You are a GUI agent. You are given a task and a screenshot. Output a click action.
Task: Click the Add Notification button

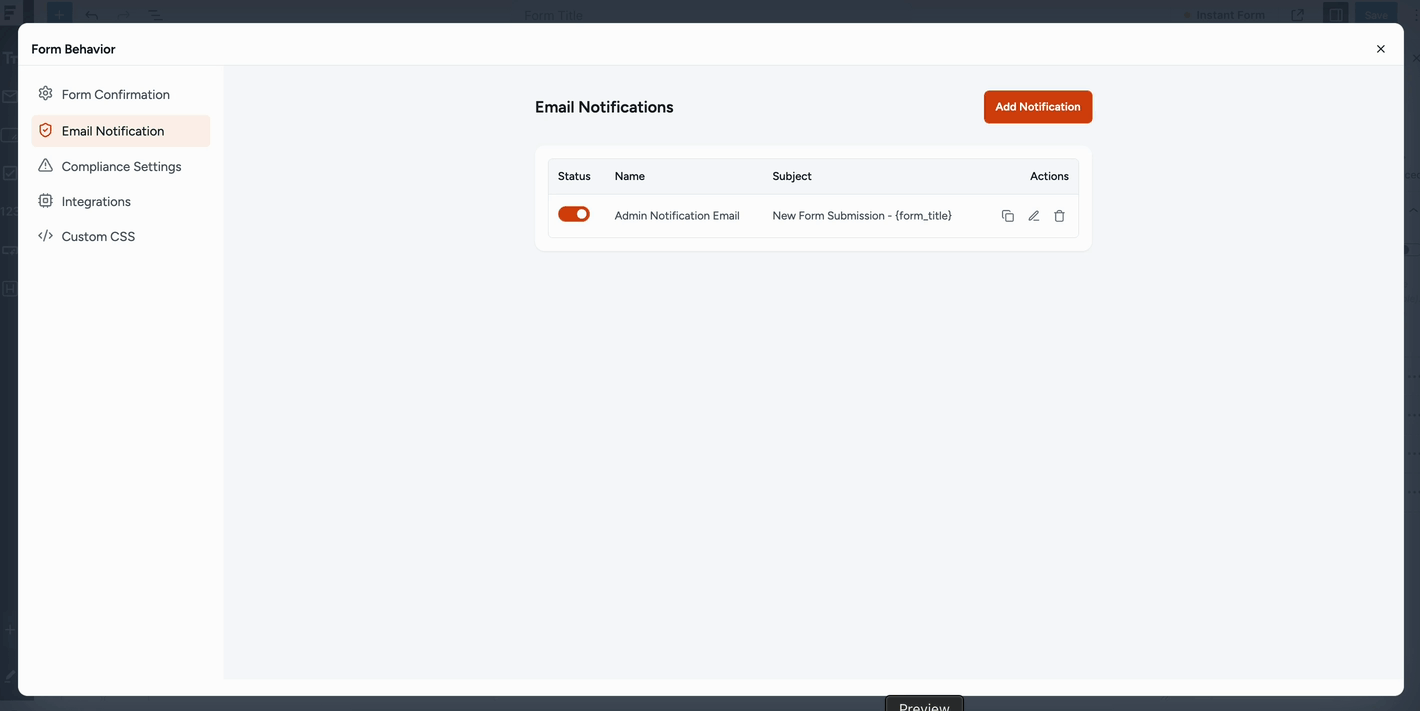click(x=1037, y=107)
